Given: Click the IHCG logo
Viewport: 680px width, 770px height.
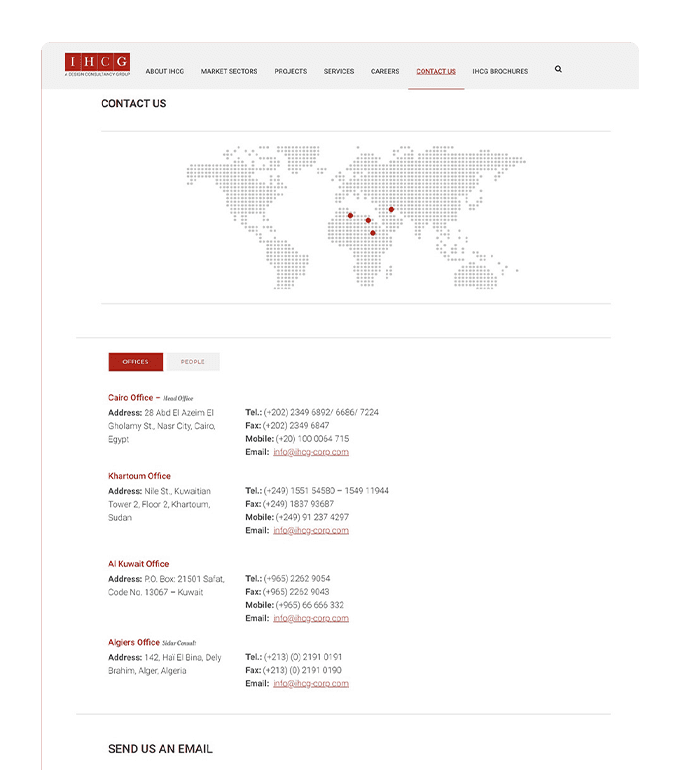Looking at the screenshot, I should click(97, 64).
